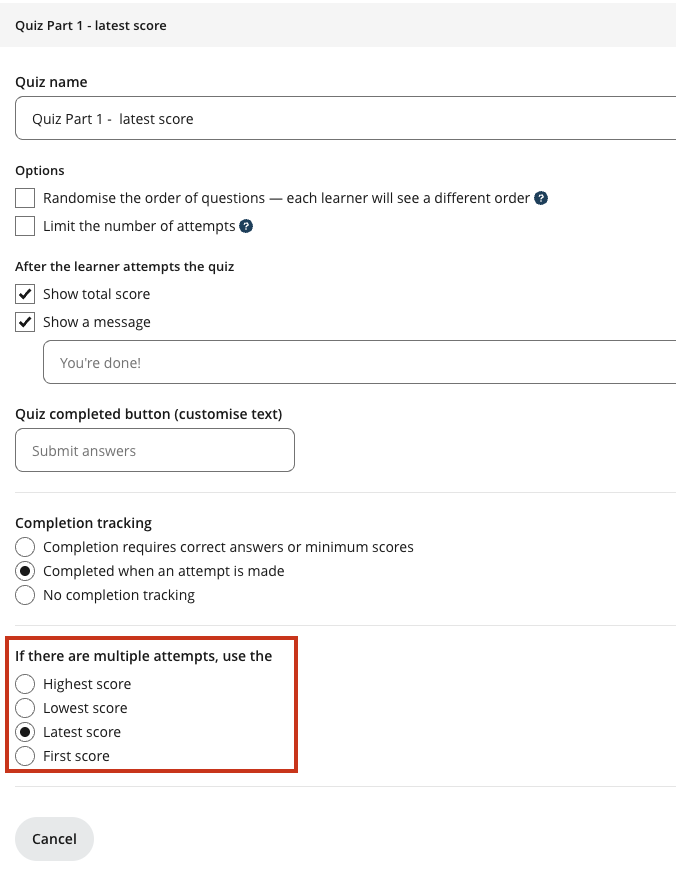Image resolution: width=676 pixels, height=886 pixels.
Task: Choose Highest score for multiple attempts
Action: [x=25, y=684]
